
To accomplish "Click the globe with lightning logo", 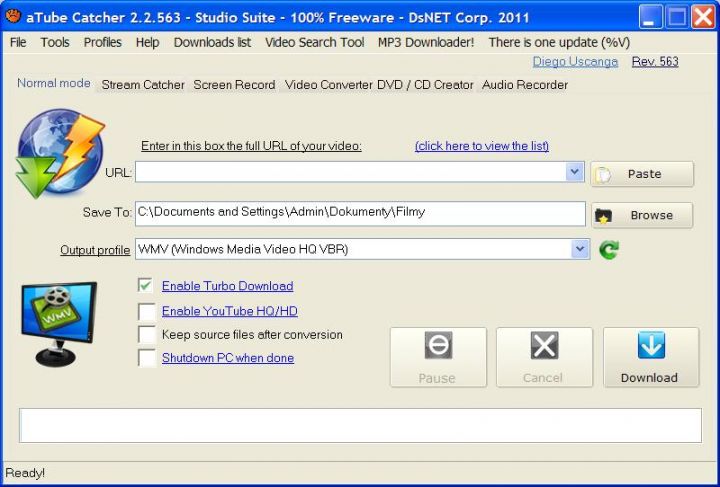I will point(61,153).
